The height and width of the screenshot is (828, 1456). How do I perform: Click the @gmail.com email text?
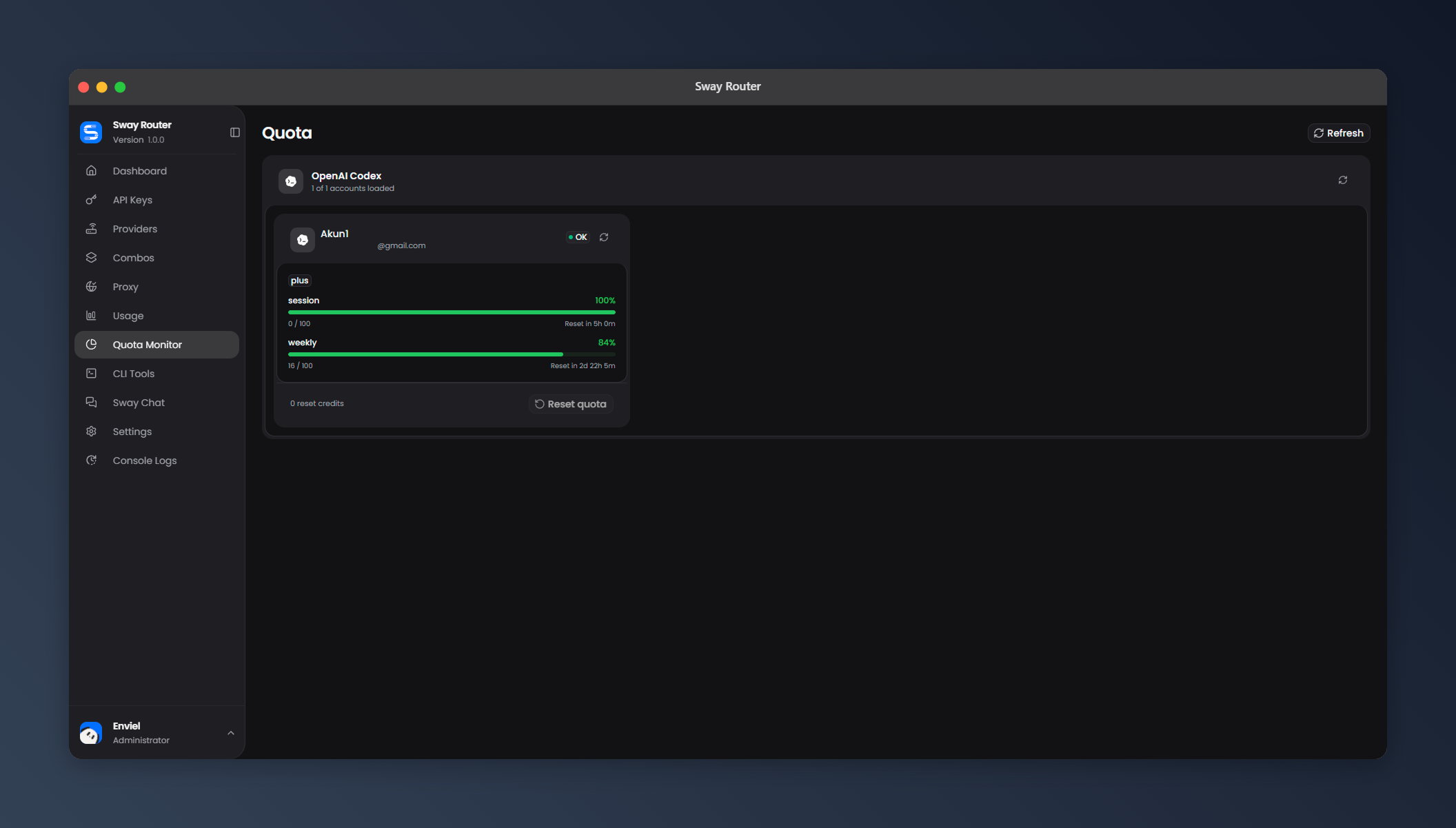pos(401,245)
